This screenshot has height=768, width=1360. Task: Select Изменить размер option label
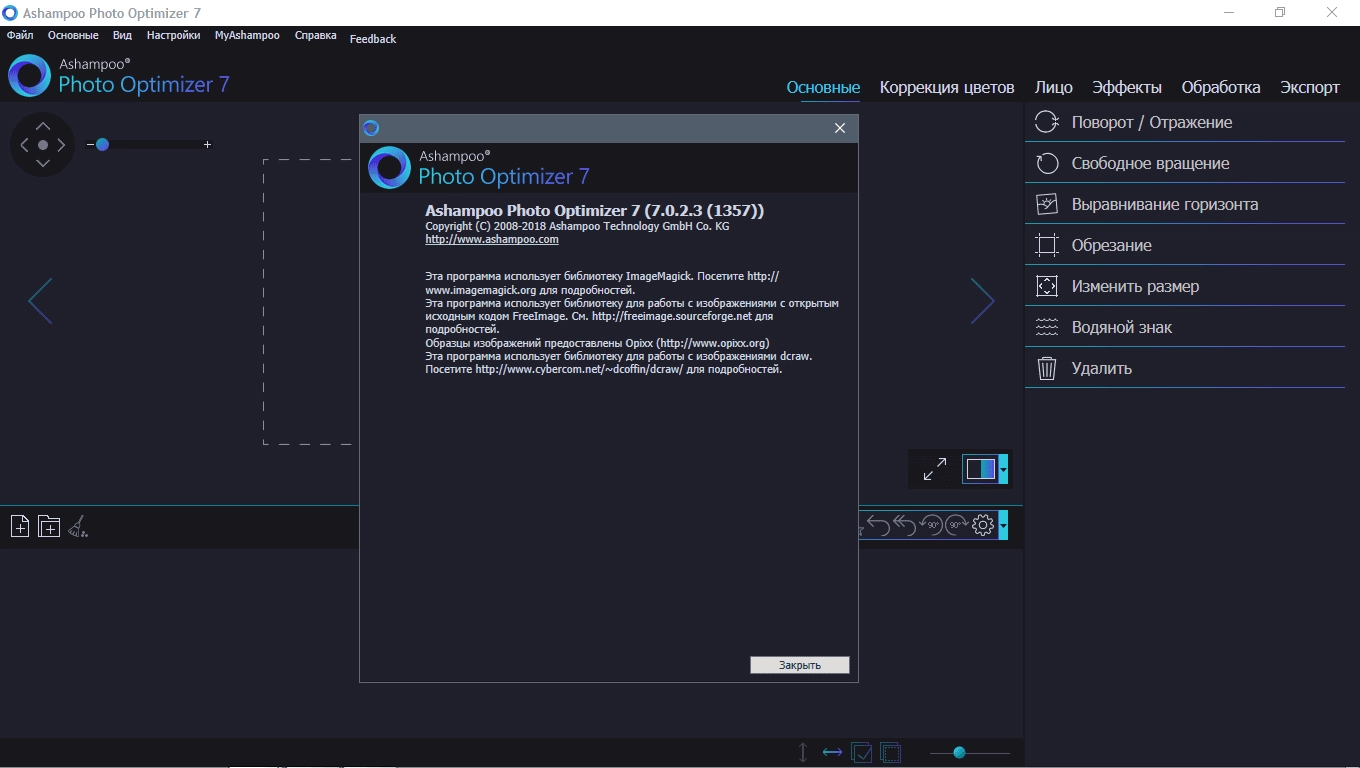pos(1135,286)
